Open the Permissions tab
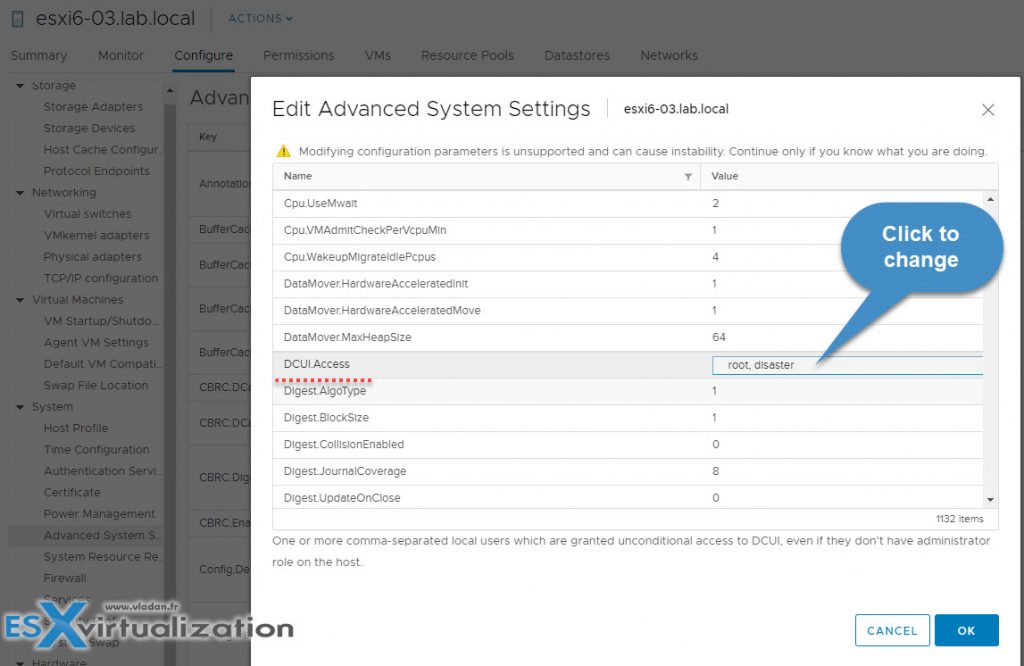 tap(298, 56)
